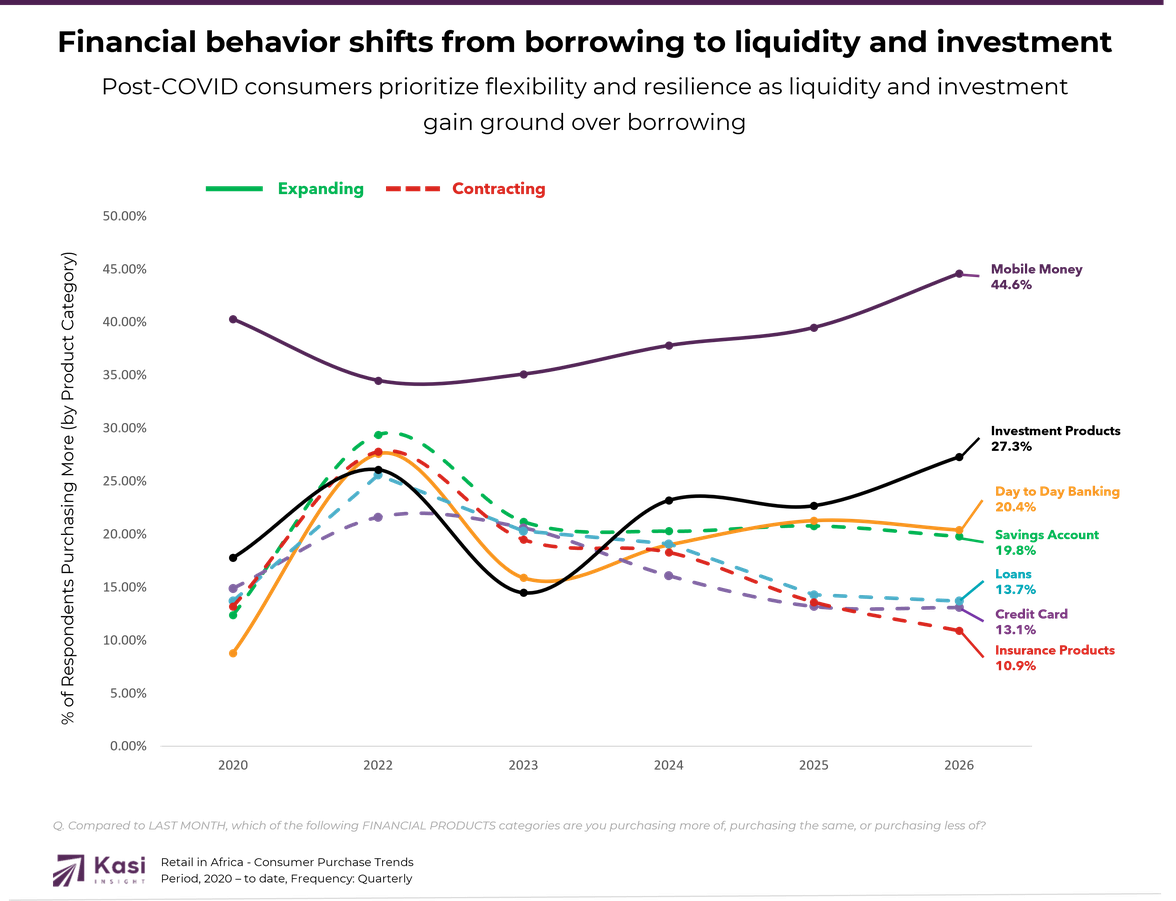1176x901 pixels.
Task: Select the Contracting legend label
Action: 498,188
